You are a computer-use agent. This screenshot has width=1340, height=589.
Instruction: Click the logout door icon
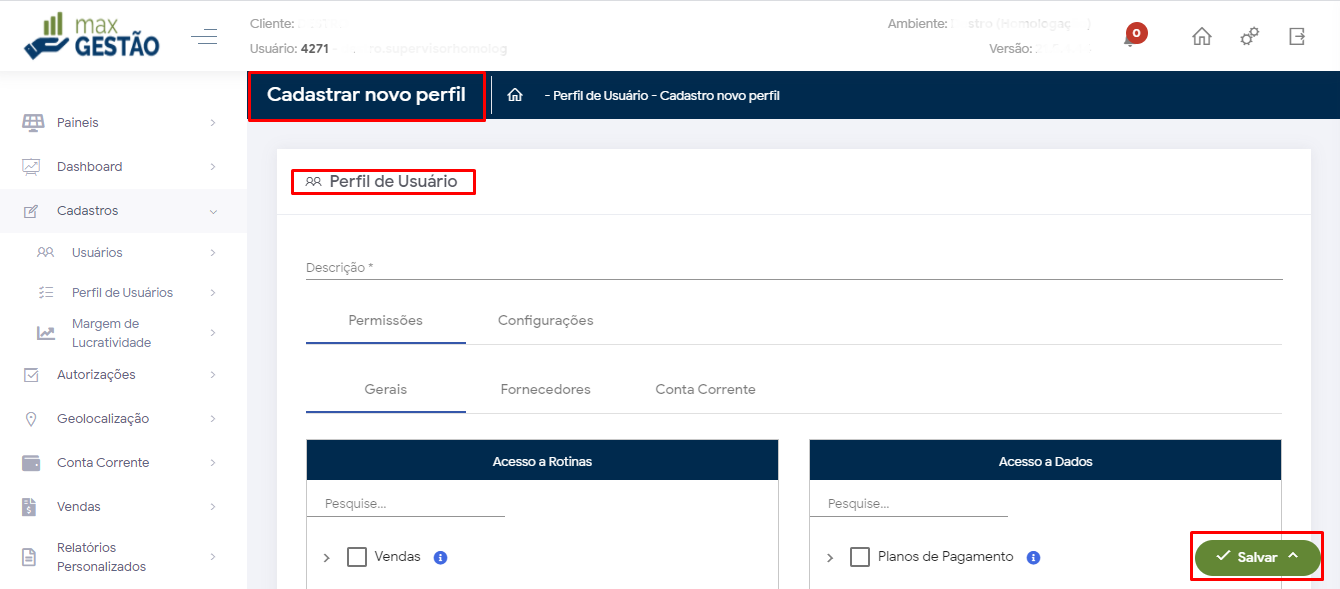click(1297, 37)
